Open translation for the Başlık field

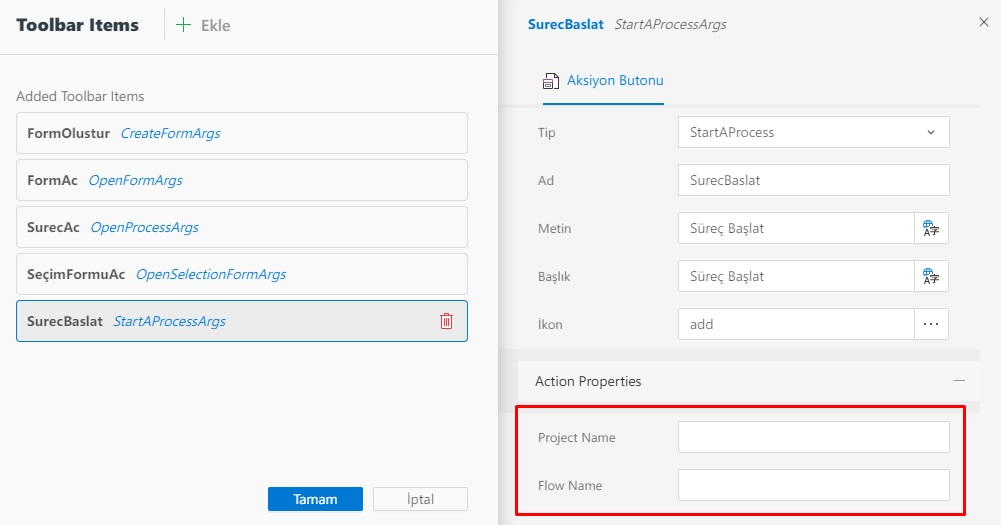pyautogui.click(x=931, y=276)
